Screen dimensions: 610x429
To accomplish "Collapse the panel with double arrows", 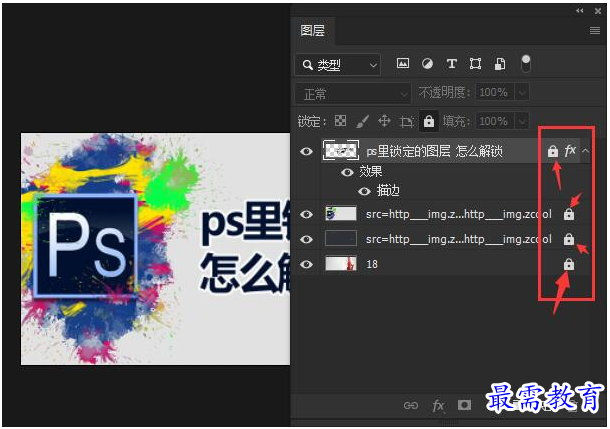I will [x=580, y=11].
